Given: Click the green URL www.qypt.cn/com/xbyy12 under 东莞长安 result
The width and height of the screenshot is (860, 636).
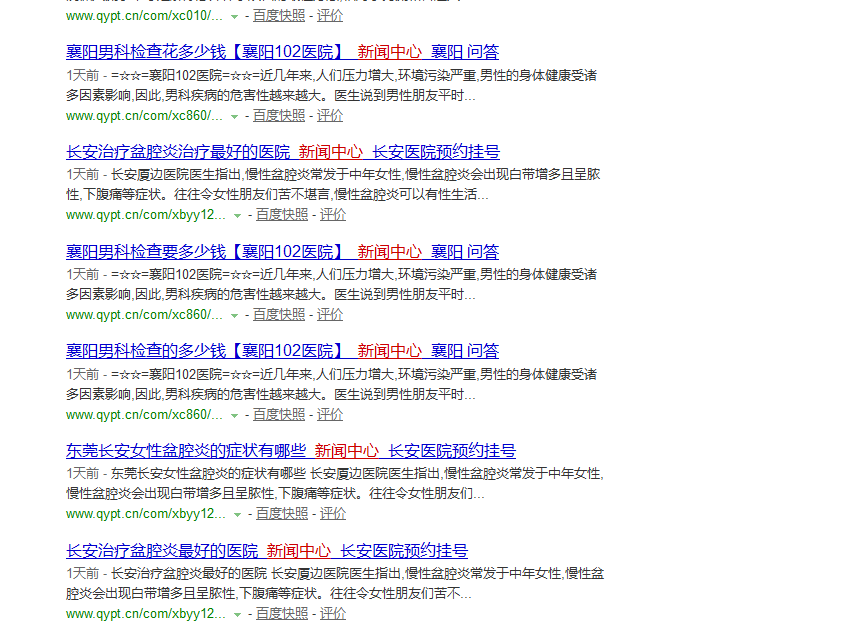Looking at the screenshot, I should coord(143,513).
